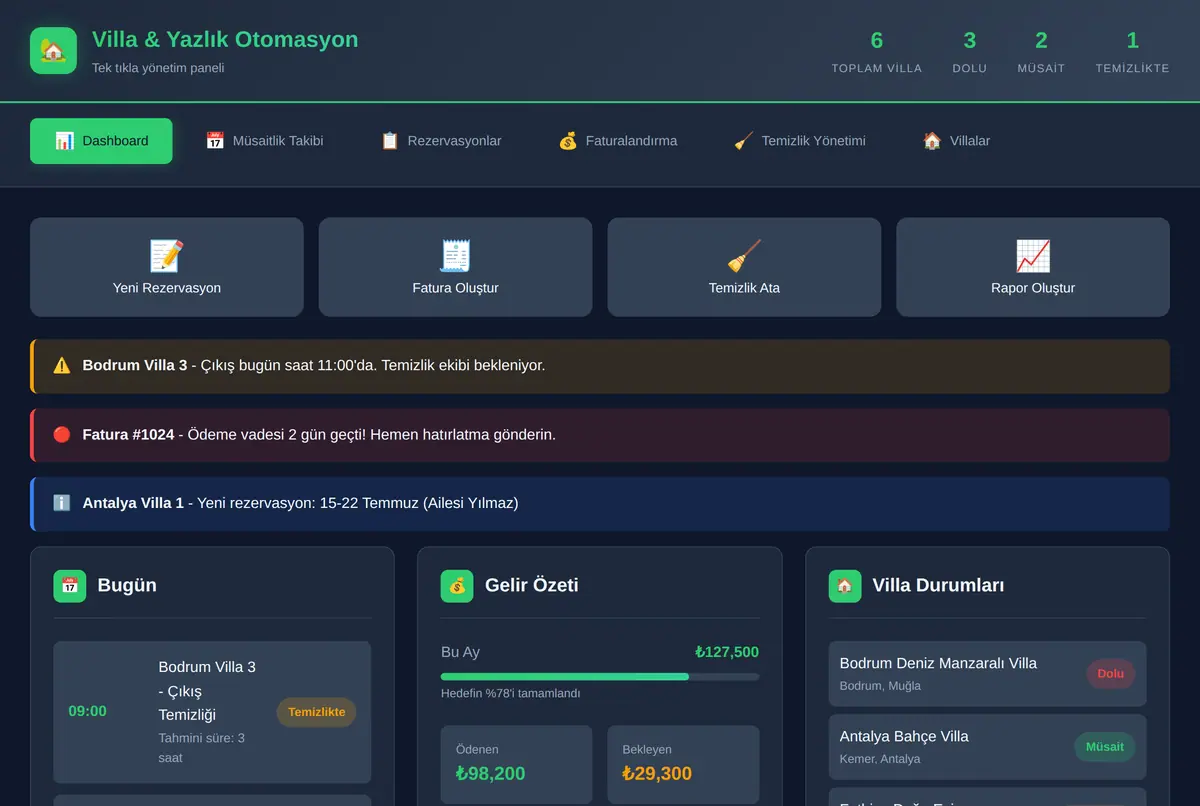Click the receipt icon above Fatura Oluştur
Image resolution: width=1200 pixels, height=806 pixels.
pos(456,256)
